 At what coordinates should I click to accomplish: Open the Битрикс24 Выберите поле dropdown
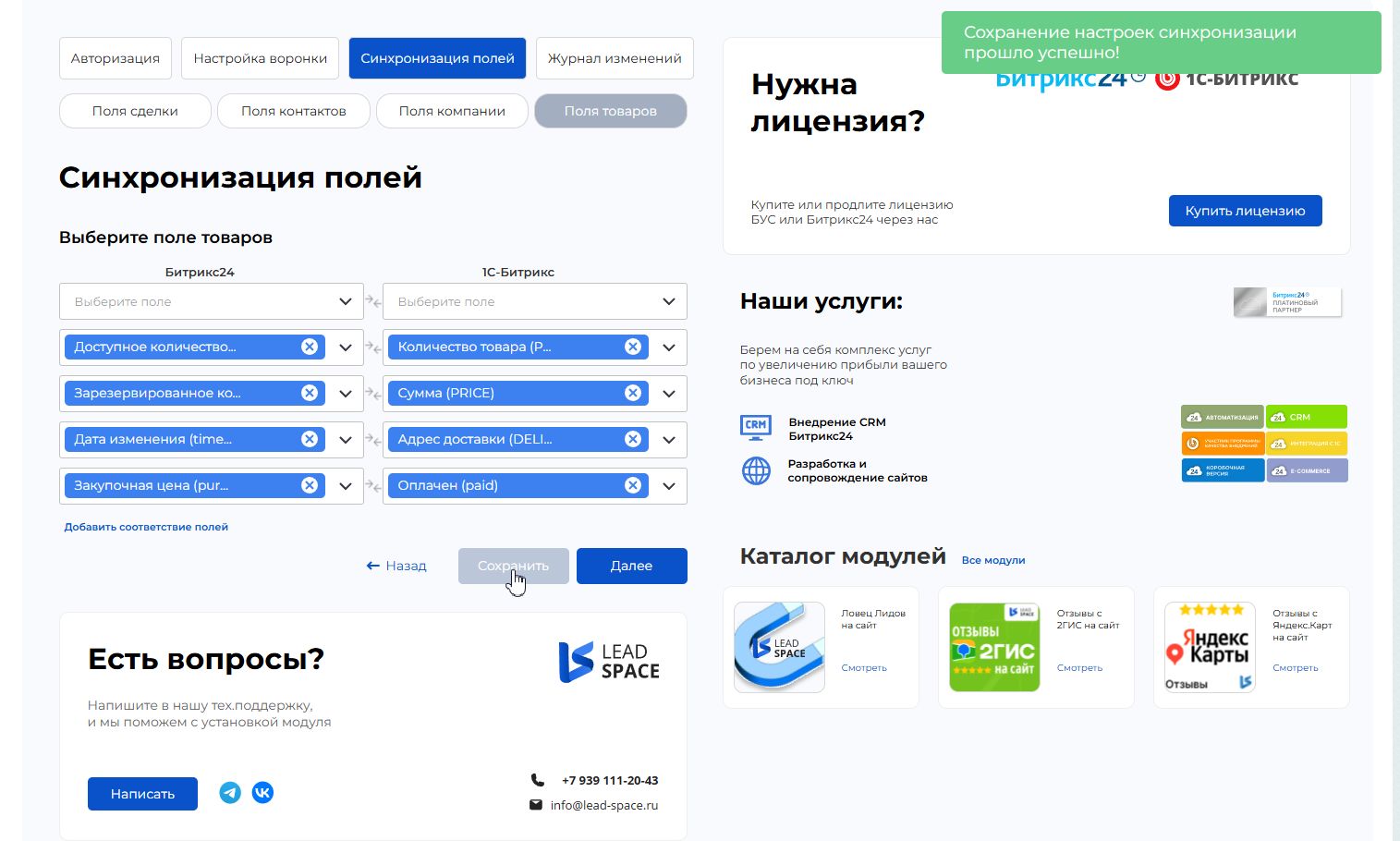point(211,301)
